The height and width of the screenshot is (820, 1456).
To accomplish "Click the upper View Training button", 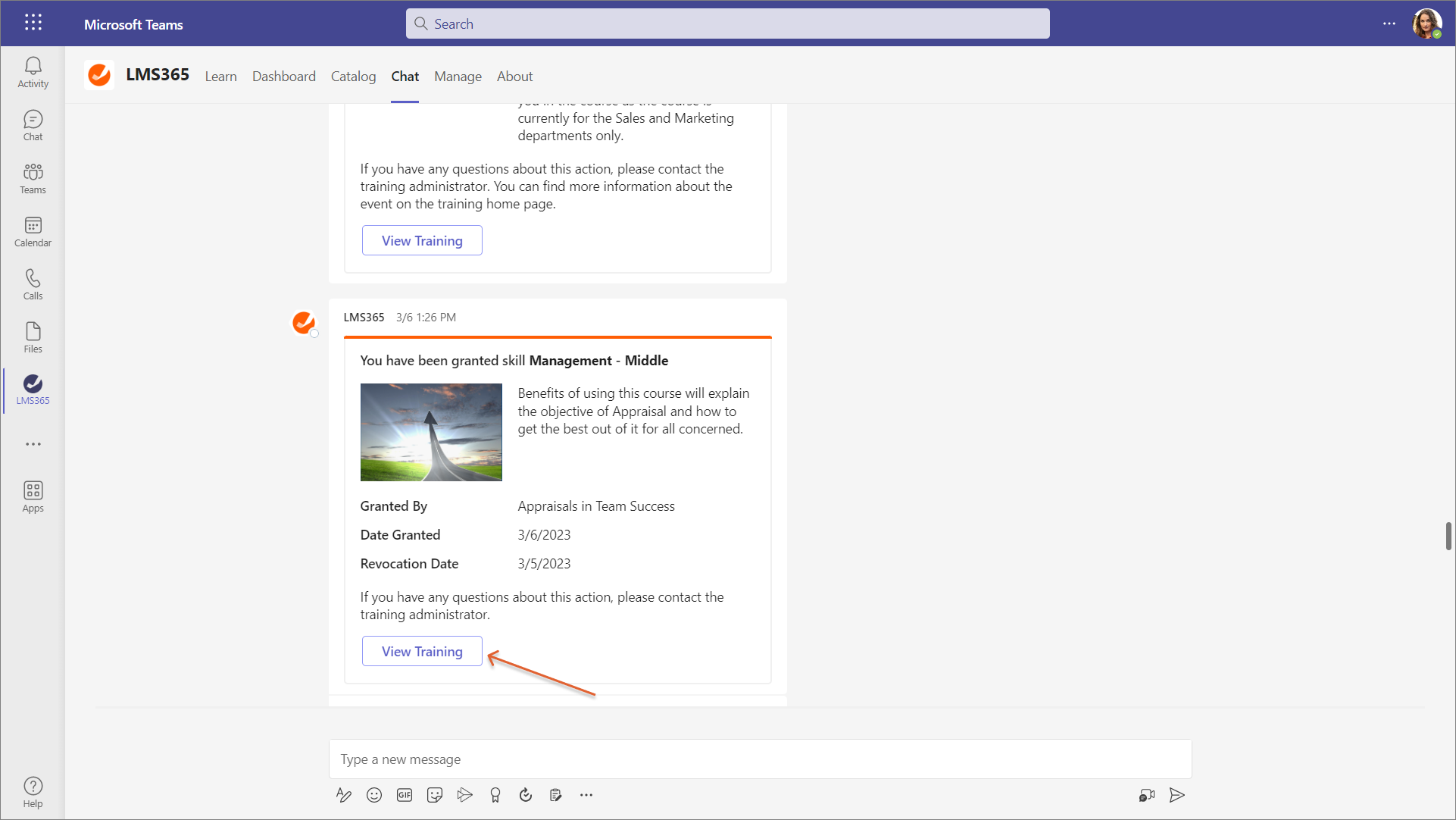I will click(x=422, y=240).
